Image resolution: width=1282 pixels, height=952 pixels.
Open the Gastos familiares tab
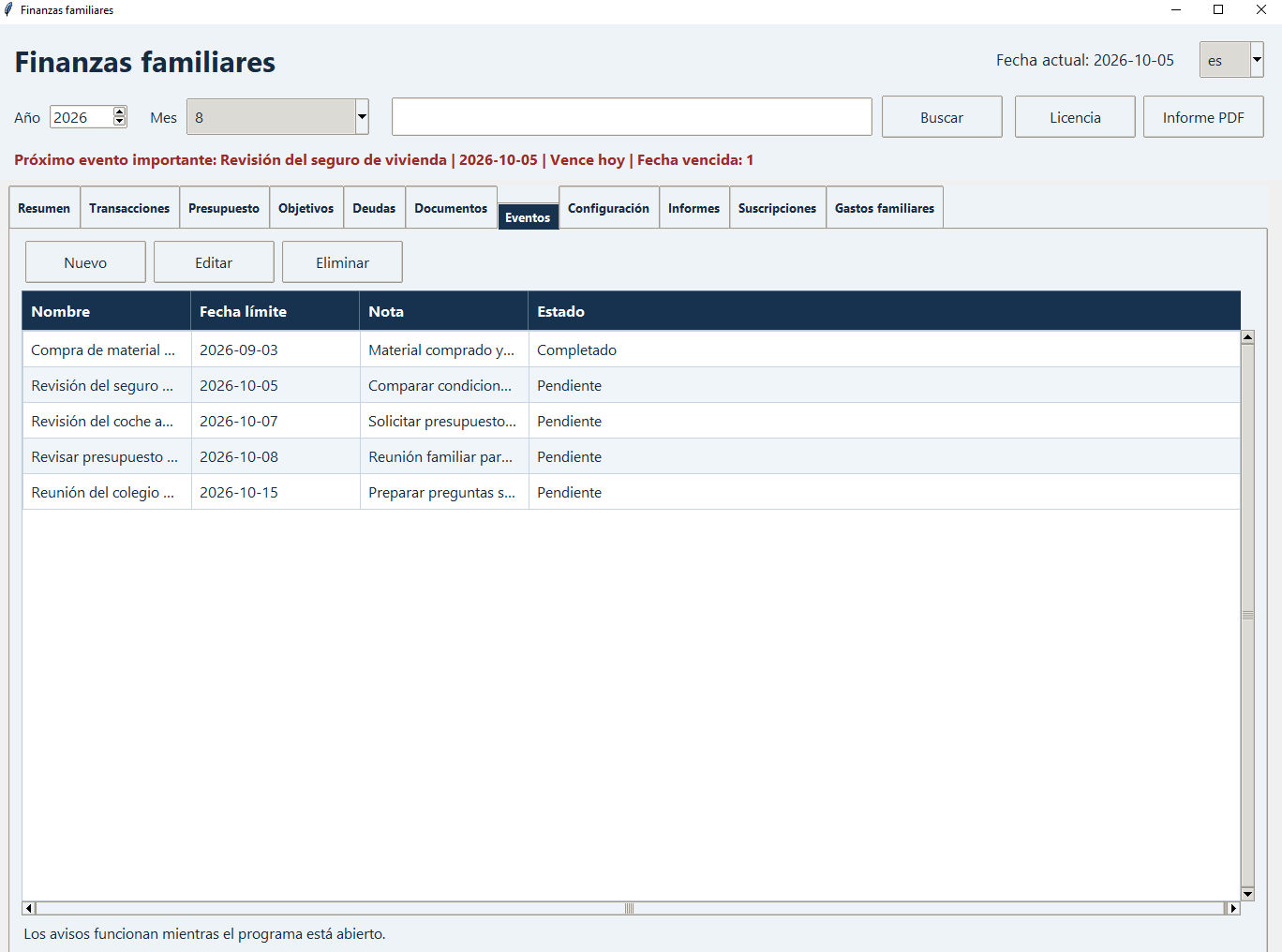coord(885,208)
